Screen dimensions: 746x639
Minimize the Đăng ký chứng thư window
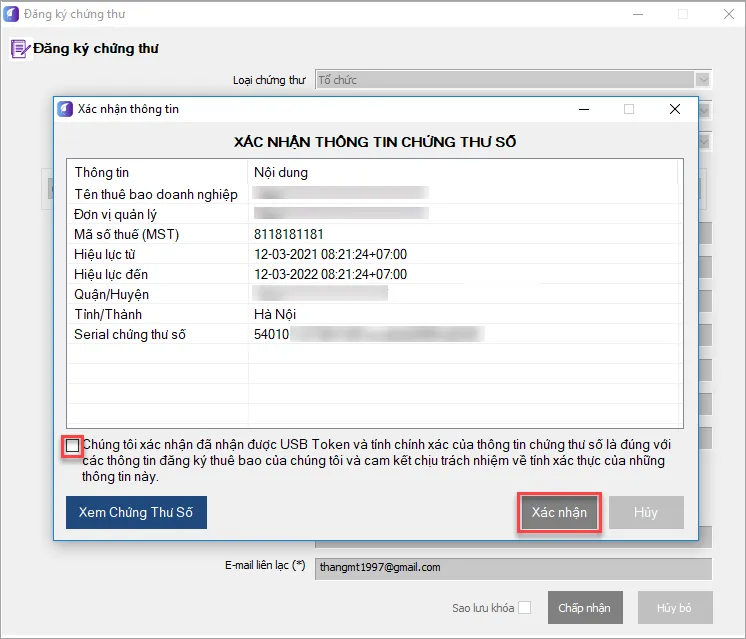tap(636, 15)
